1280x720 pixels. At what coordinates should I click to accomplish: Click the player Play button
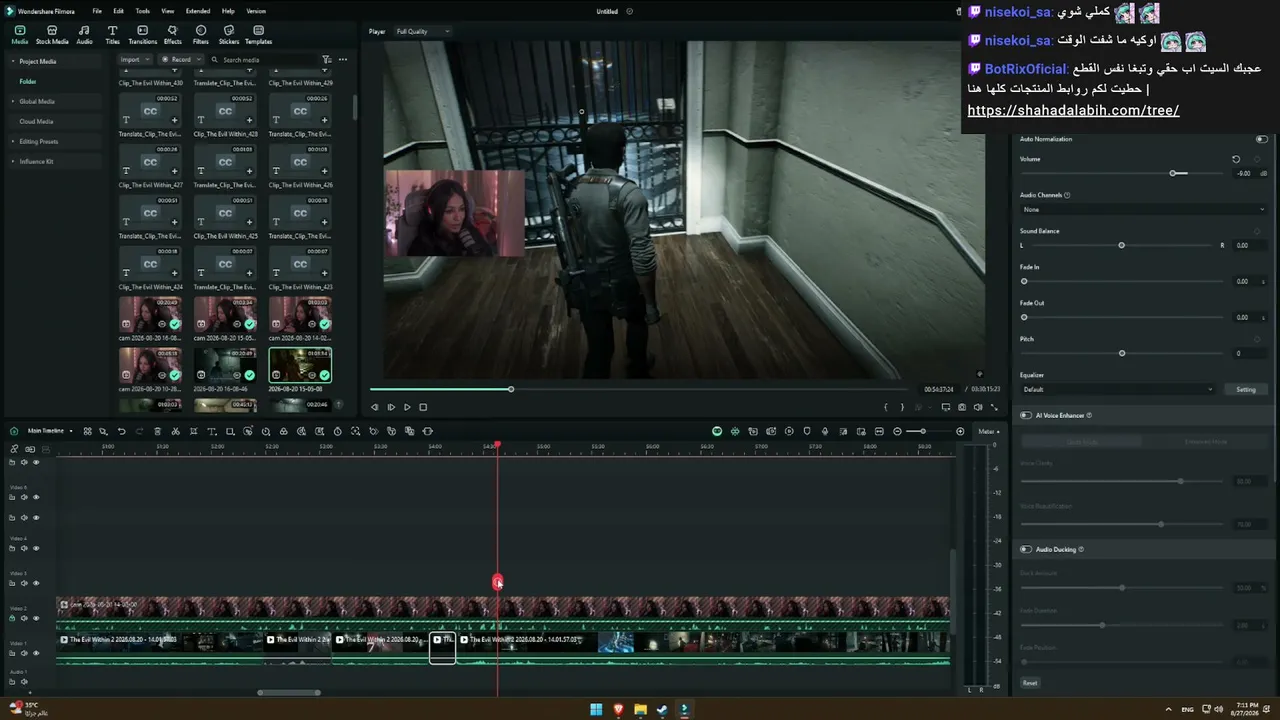point(407,407)
